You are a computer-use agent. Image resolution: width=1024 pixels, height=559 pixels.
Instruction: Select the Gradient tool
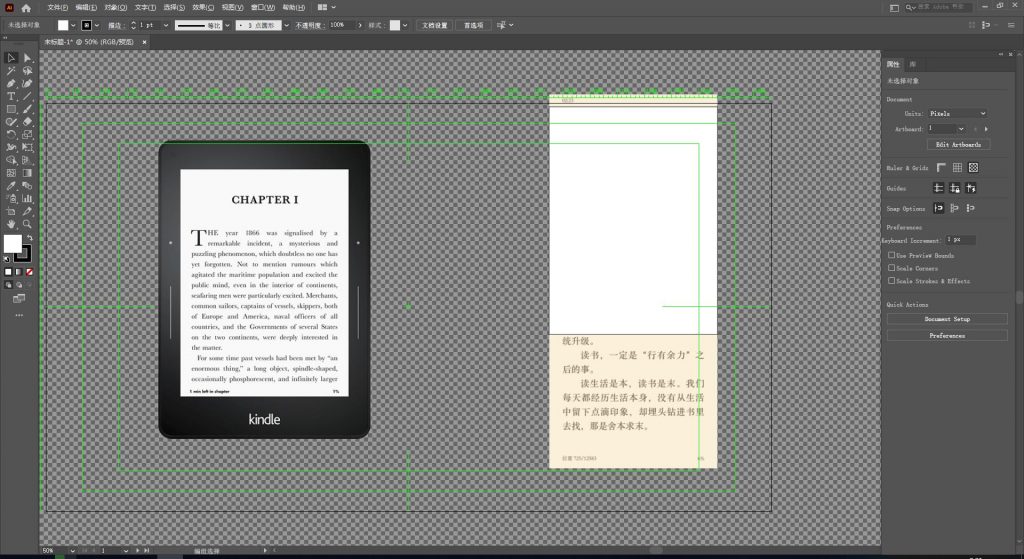(27, 173)
